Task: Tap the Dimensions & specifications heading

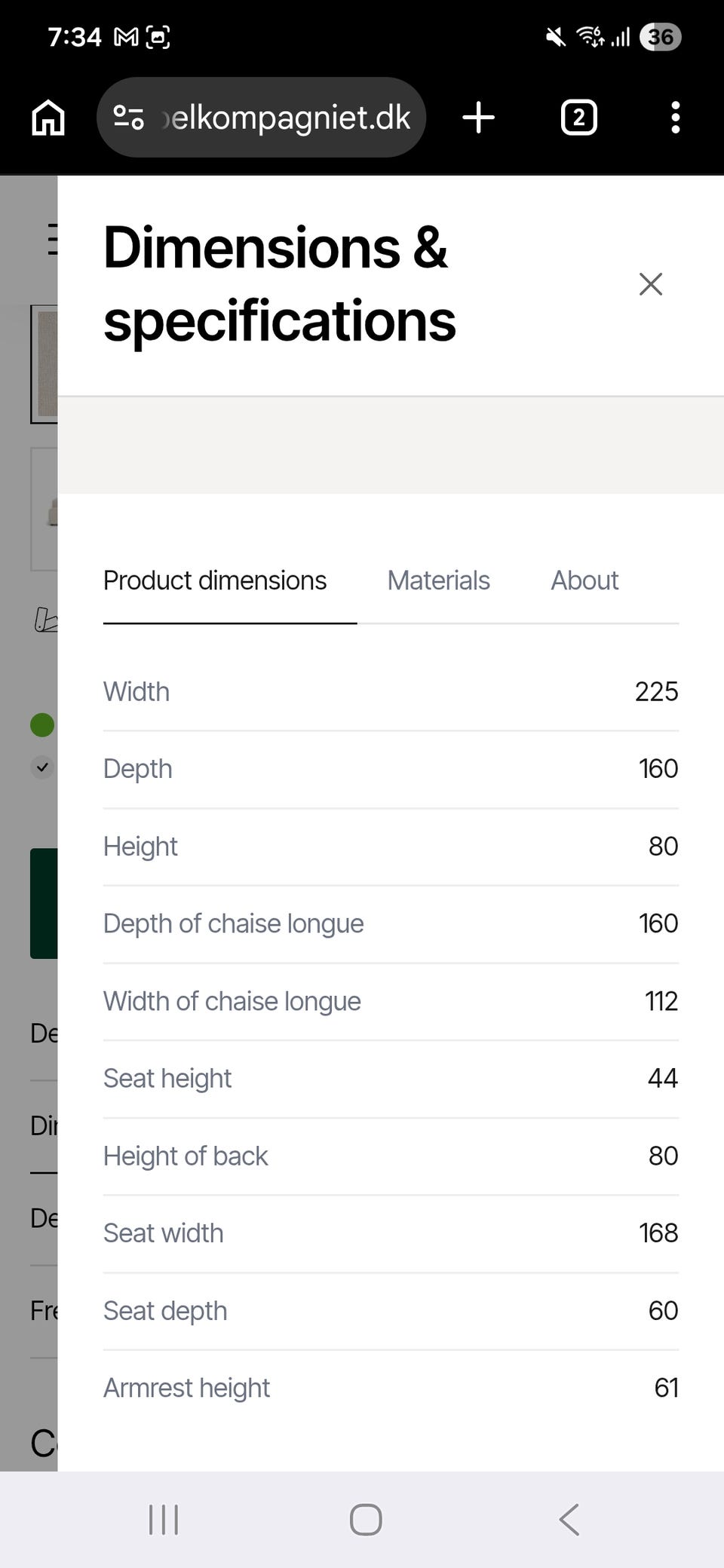Action: click(279, 284)
